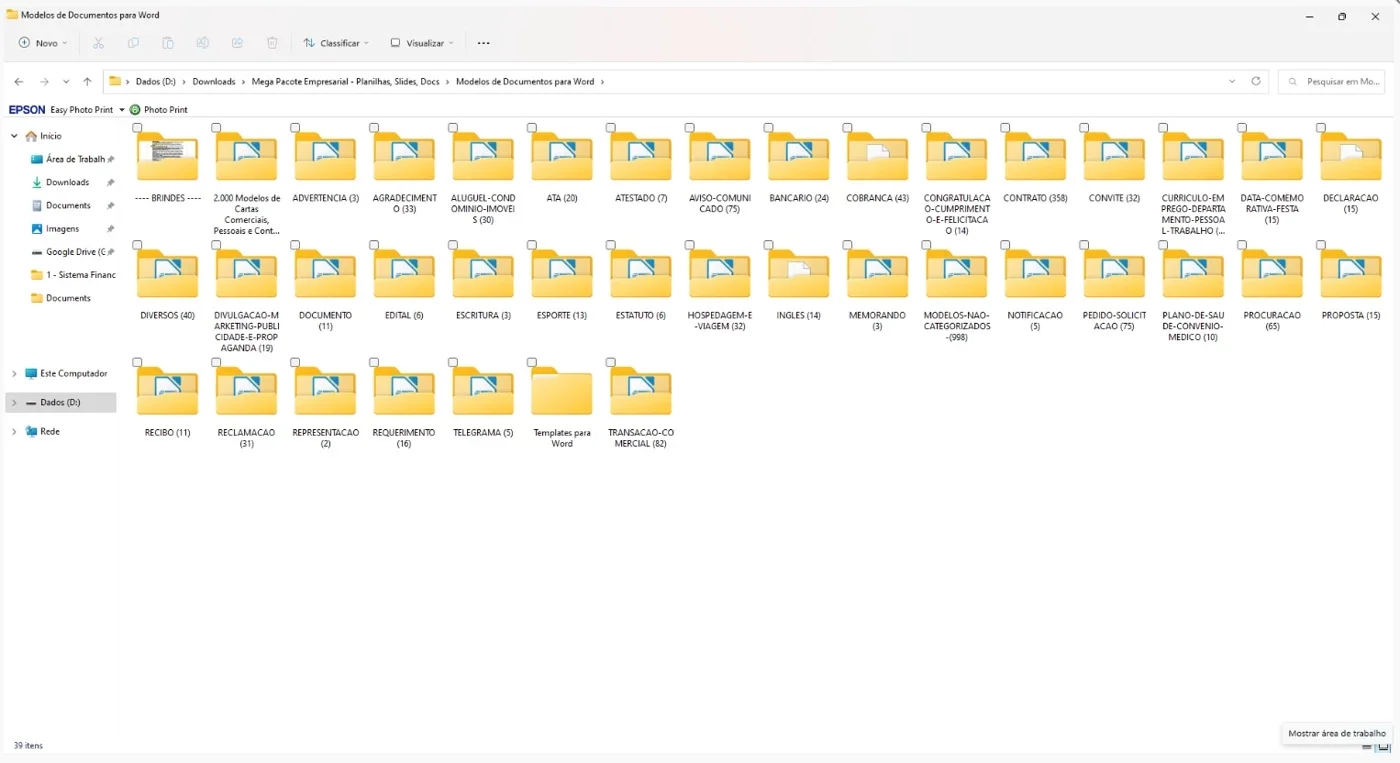Tick the checkbox of ADVERTENCIA (3) folder
This screenshot has width=1400, height=763.
(x=295, y=128)
